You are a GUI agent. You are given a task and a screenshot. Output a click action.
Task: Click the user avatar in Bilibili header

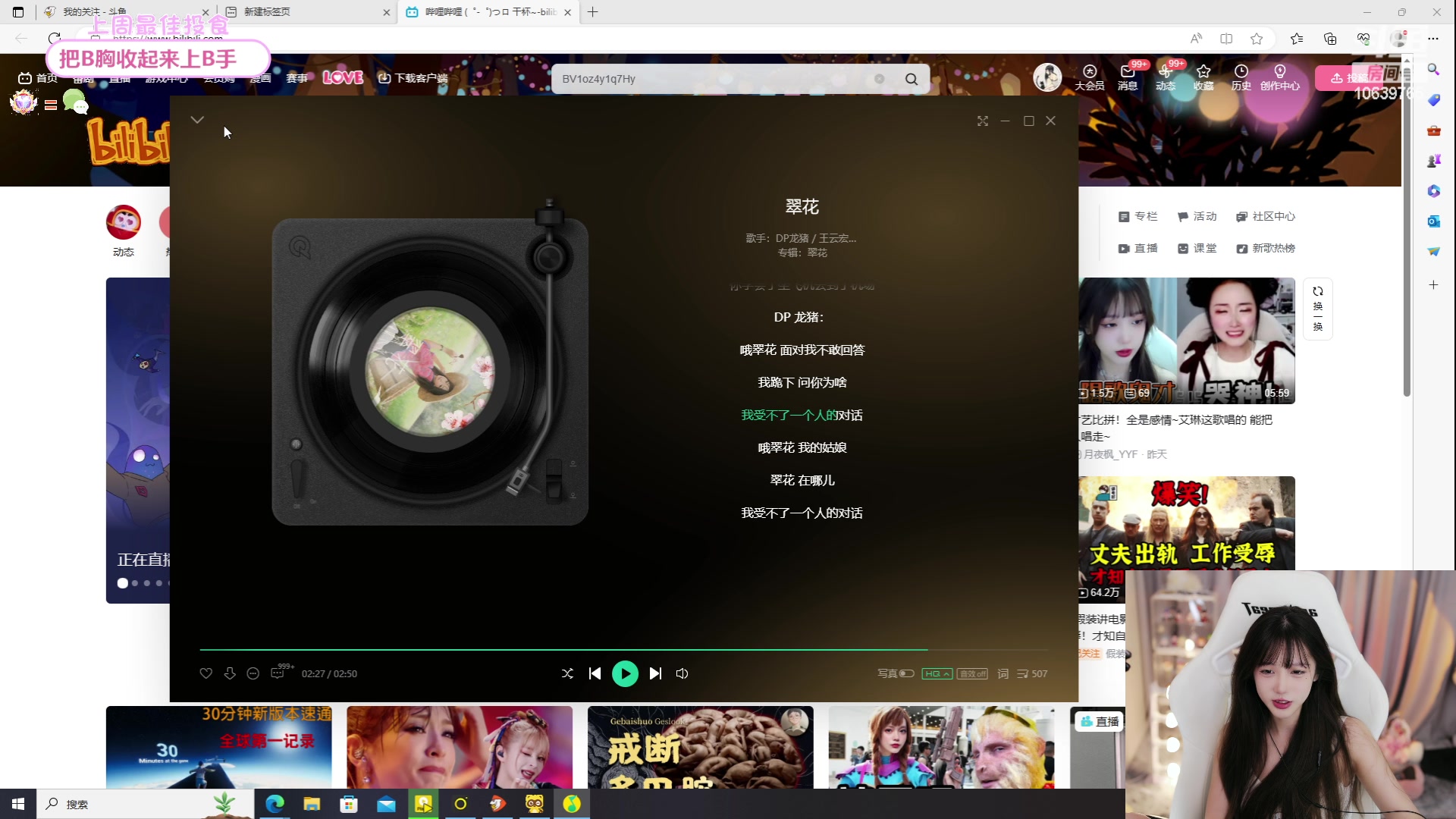(1047, 77)
